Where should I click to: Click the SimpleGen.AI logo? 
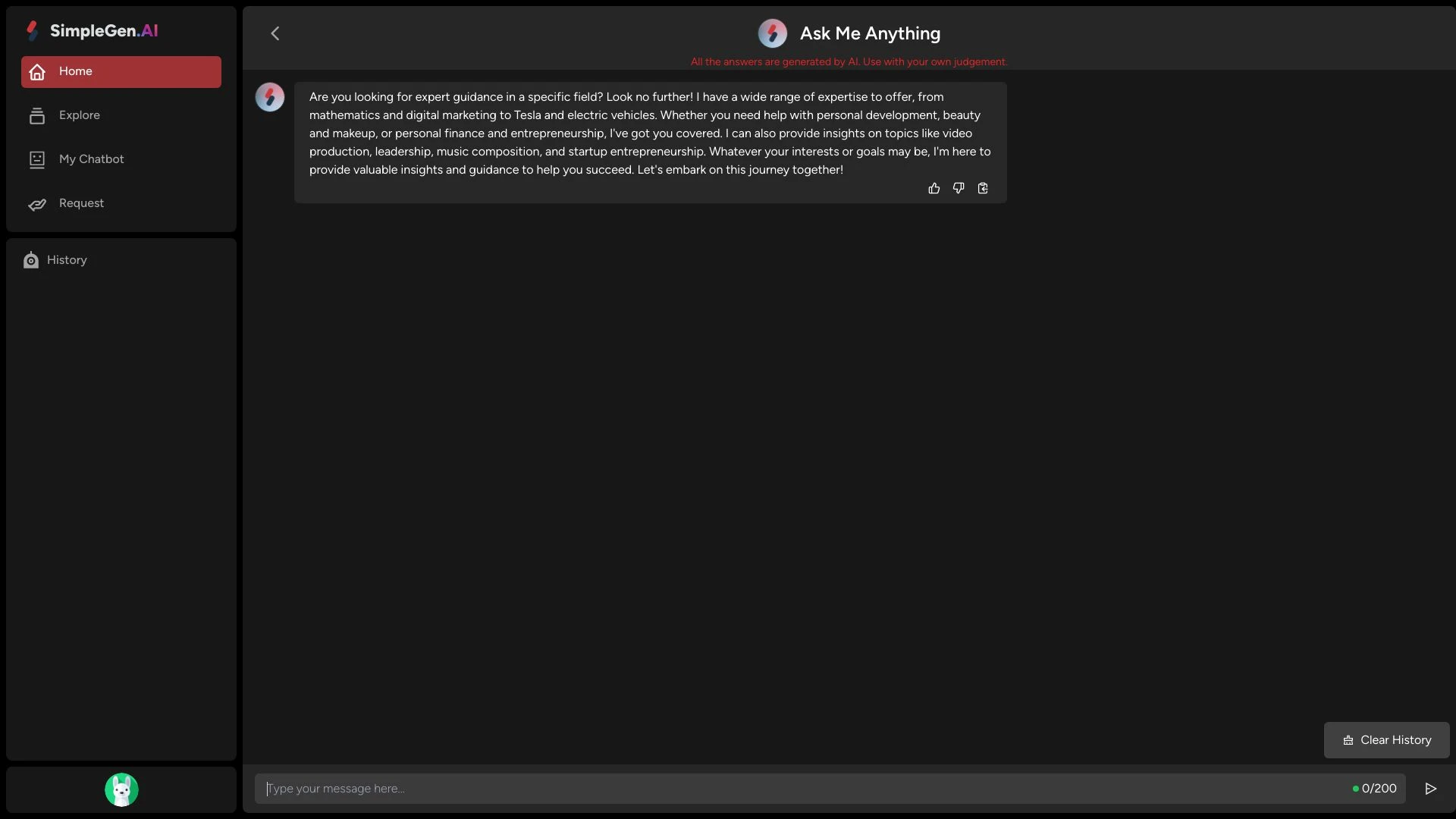coord(92,30)
